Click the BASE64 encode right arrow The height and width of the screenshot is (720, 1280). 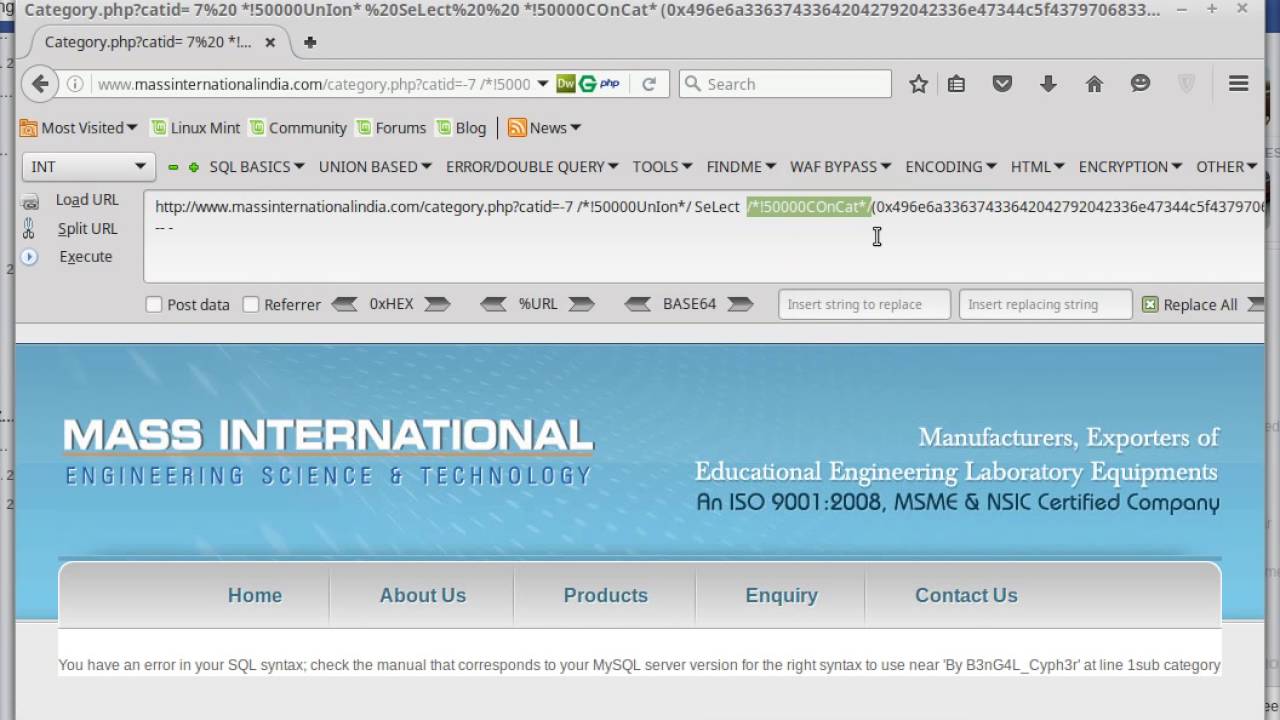[x=740, y=304]
